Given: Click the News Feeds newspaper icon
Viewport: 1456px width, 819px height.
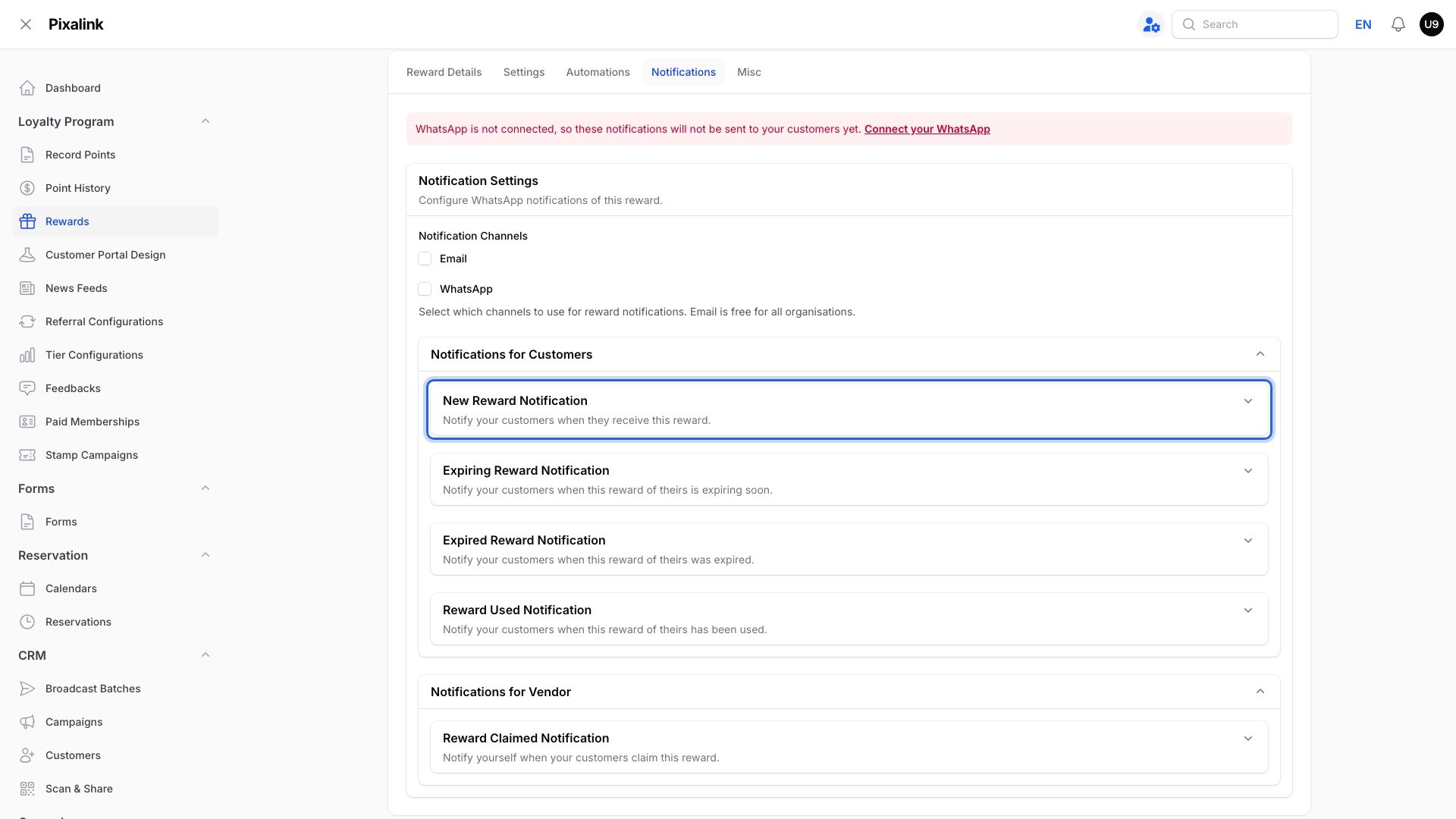Looking at the screenshot, I should coord(27,288).
